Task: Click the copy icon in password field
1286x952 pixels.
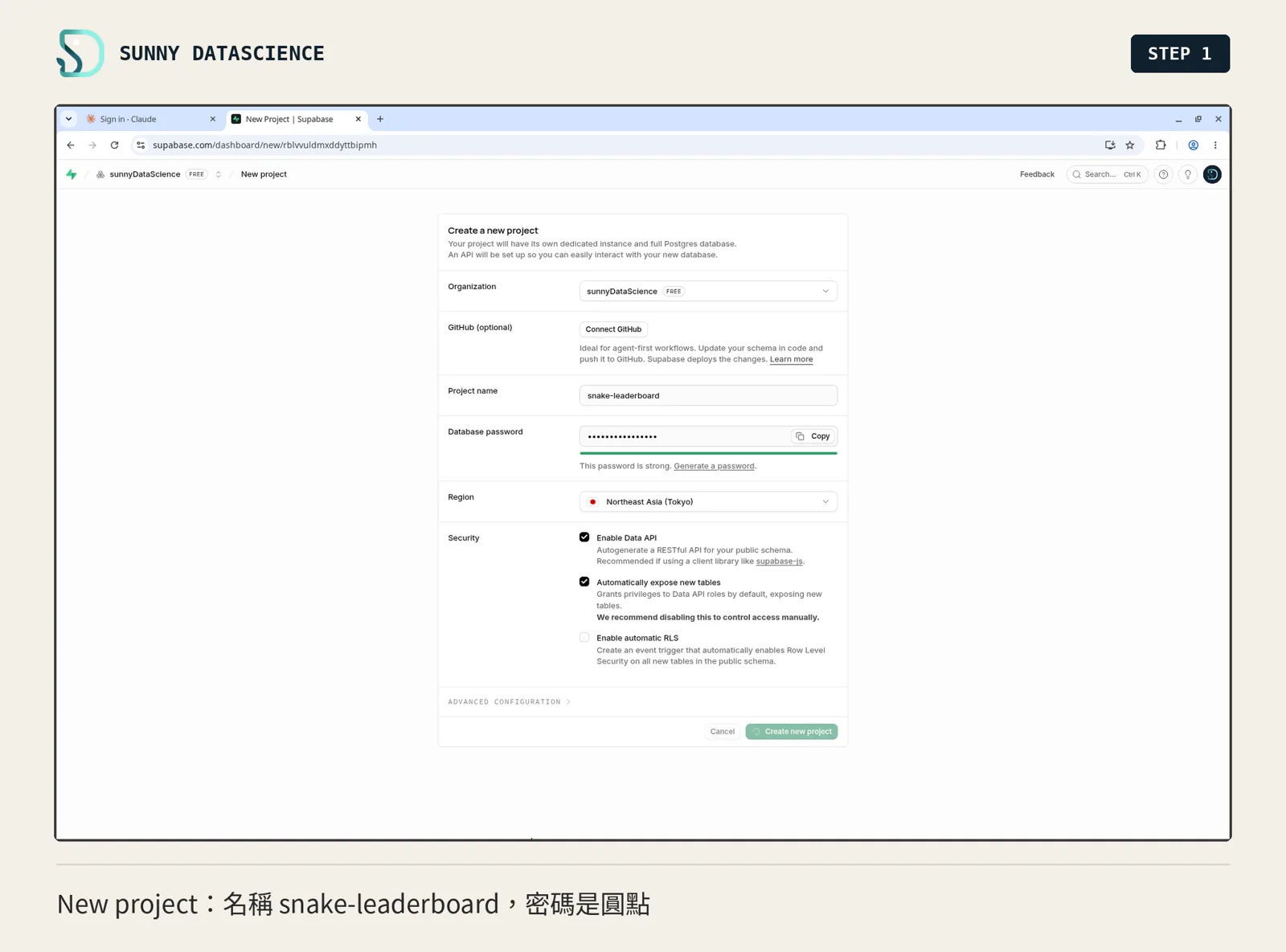Action: 800,436
